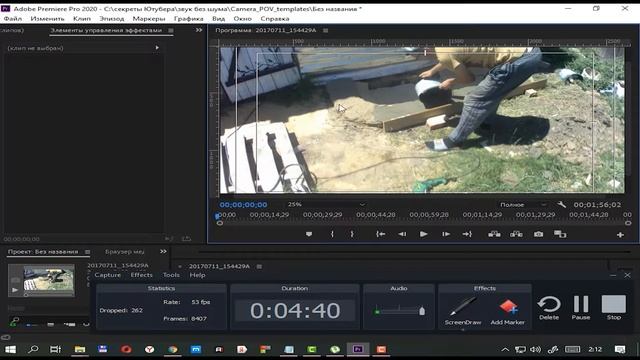Open the Файл menu
Viewport: 640px width, 360px height.
tap(13, 19)
